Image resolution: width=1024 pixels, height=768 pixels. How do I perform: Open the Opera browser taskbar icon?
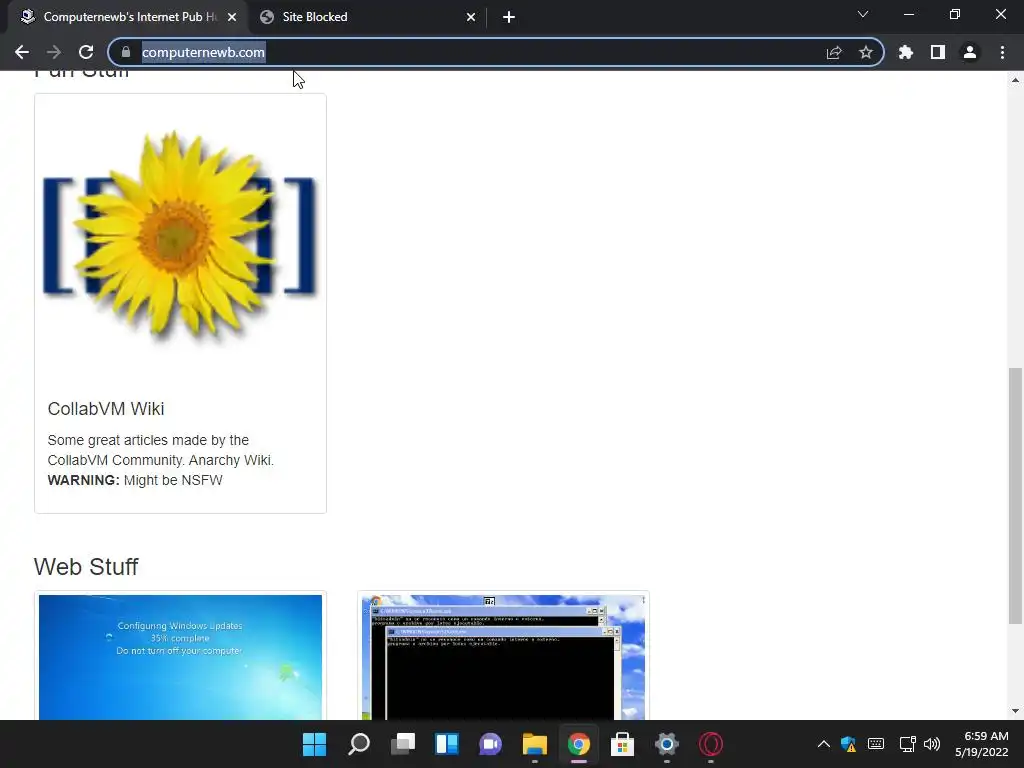[711, 744]
